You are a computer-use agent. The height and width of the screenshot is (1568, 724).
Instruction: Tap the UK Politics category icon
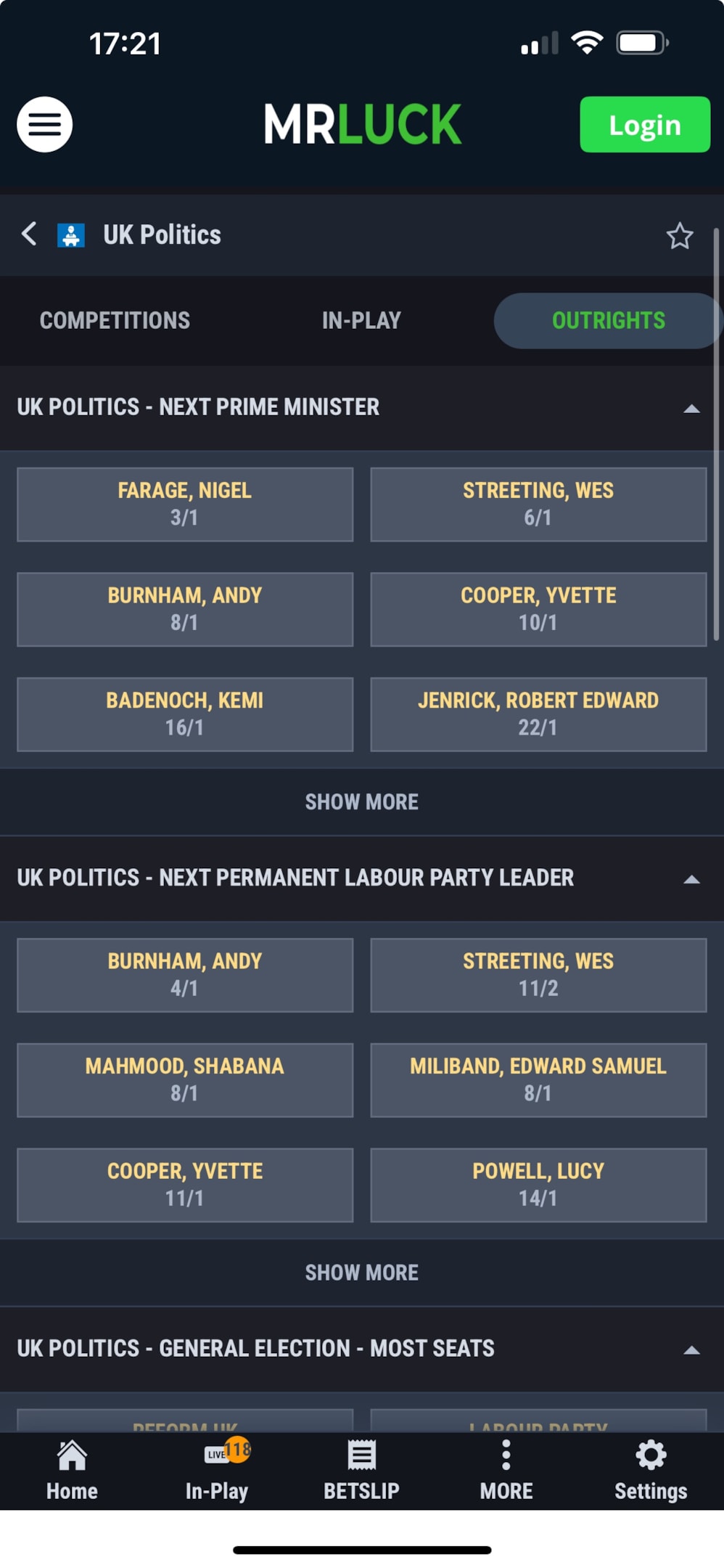(x=71, y=235)
